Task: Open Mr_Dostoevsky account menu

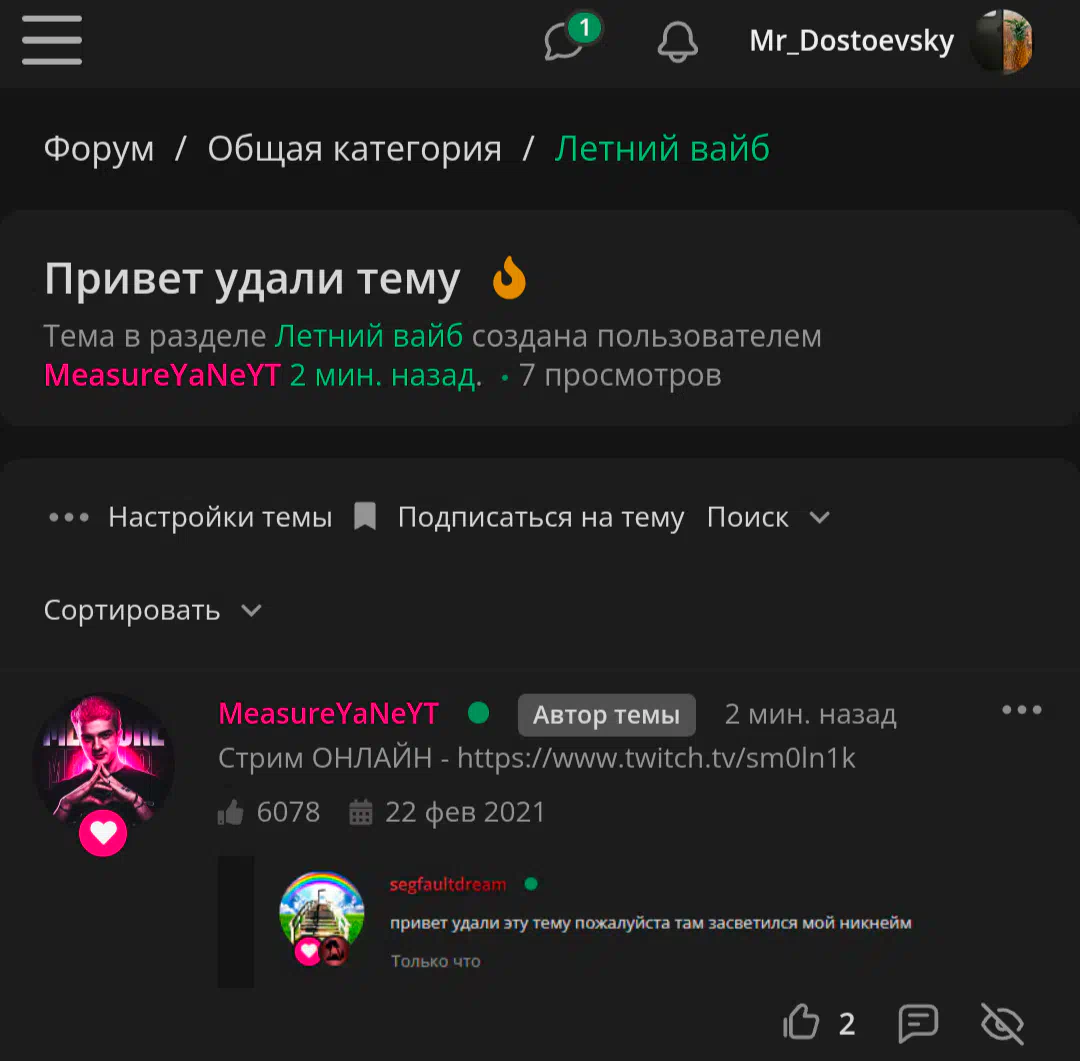Action: (891, 41)
